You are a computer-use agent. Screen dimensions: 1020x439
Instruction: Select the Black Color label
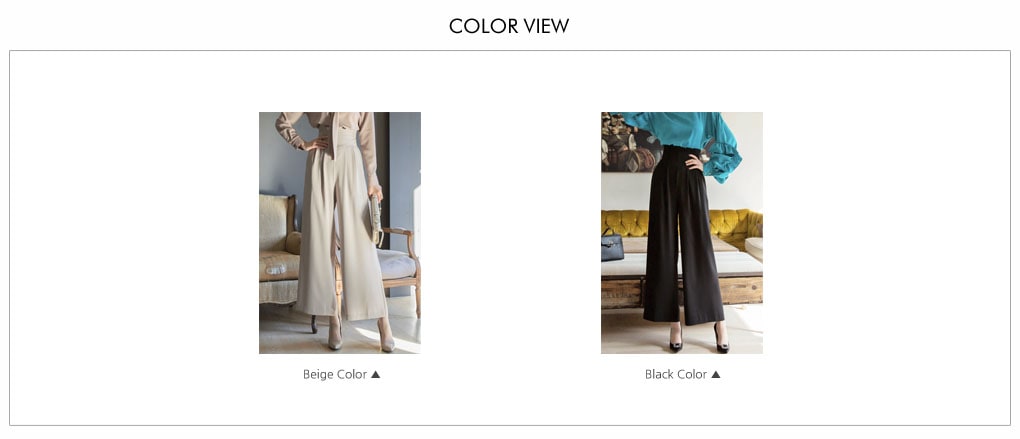[676, 375]
